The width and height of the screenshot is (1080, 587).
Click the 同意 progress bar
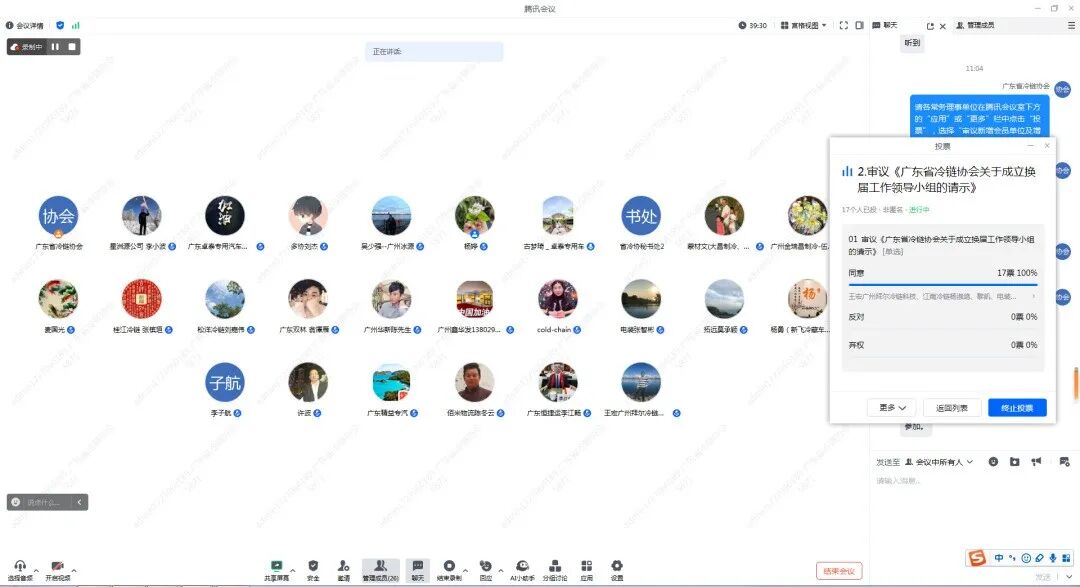coord(942,284)
